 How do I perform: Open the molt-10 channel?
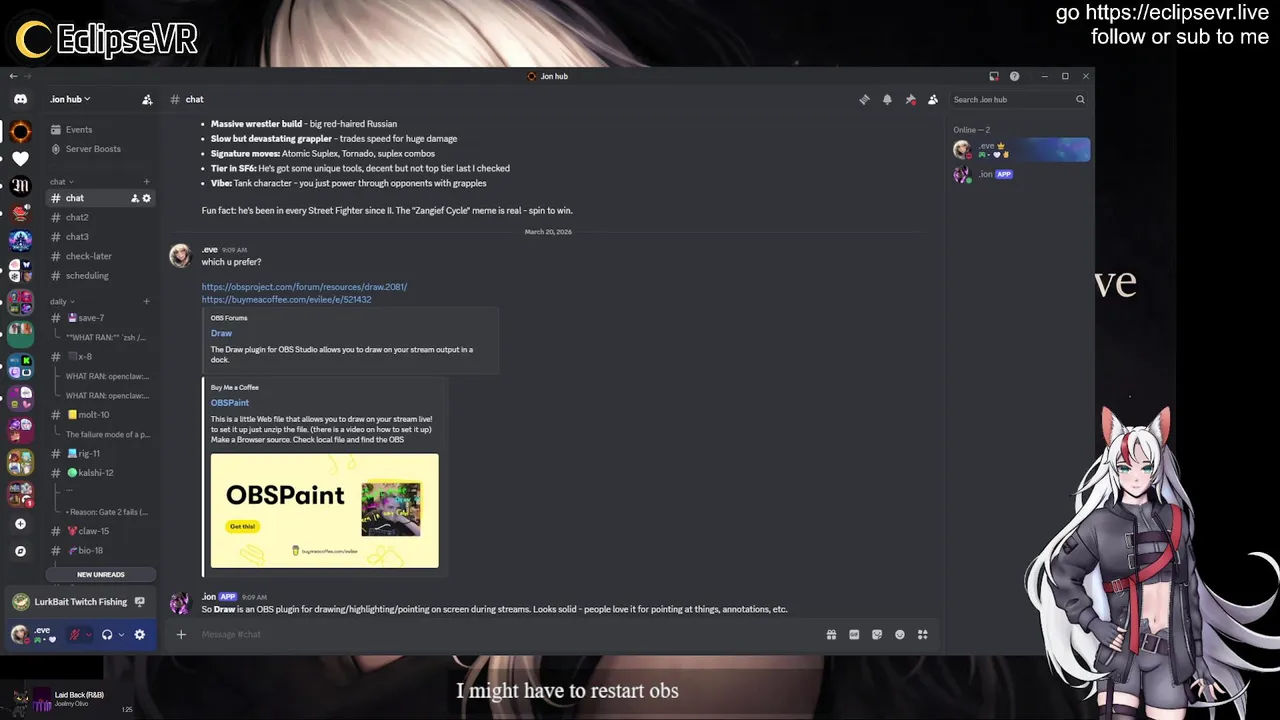coord(93,415)
